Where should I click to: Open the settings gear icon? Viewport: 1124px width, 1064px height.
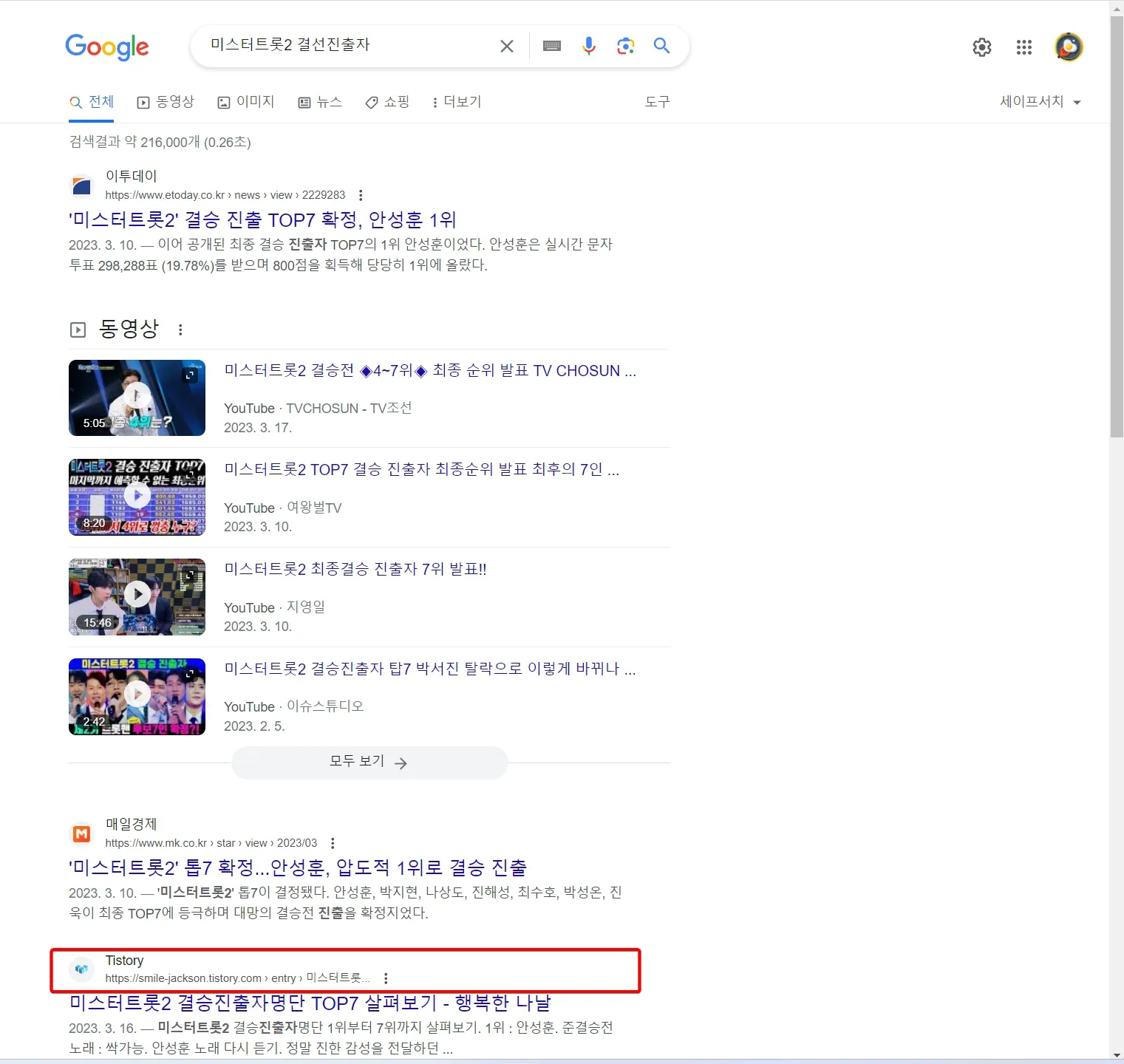tap(982, 47)
